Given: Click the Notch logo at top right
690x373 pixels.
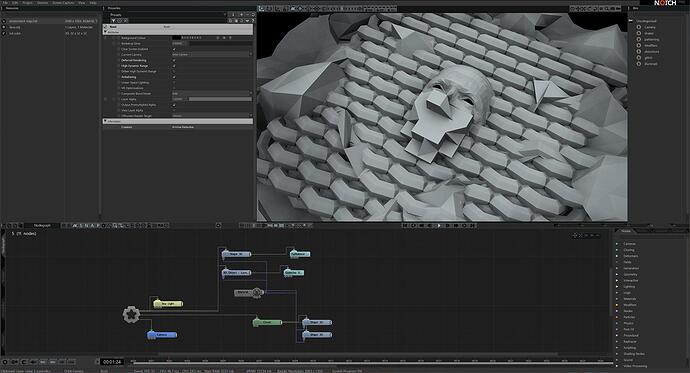Looking at the screenshot, I should click(665, 3).
